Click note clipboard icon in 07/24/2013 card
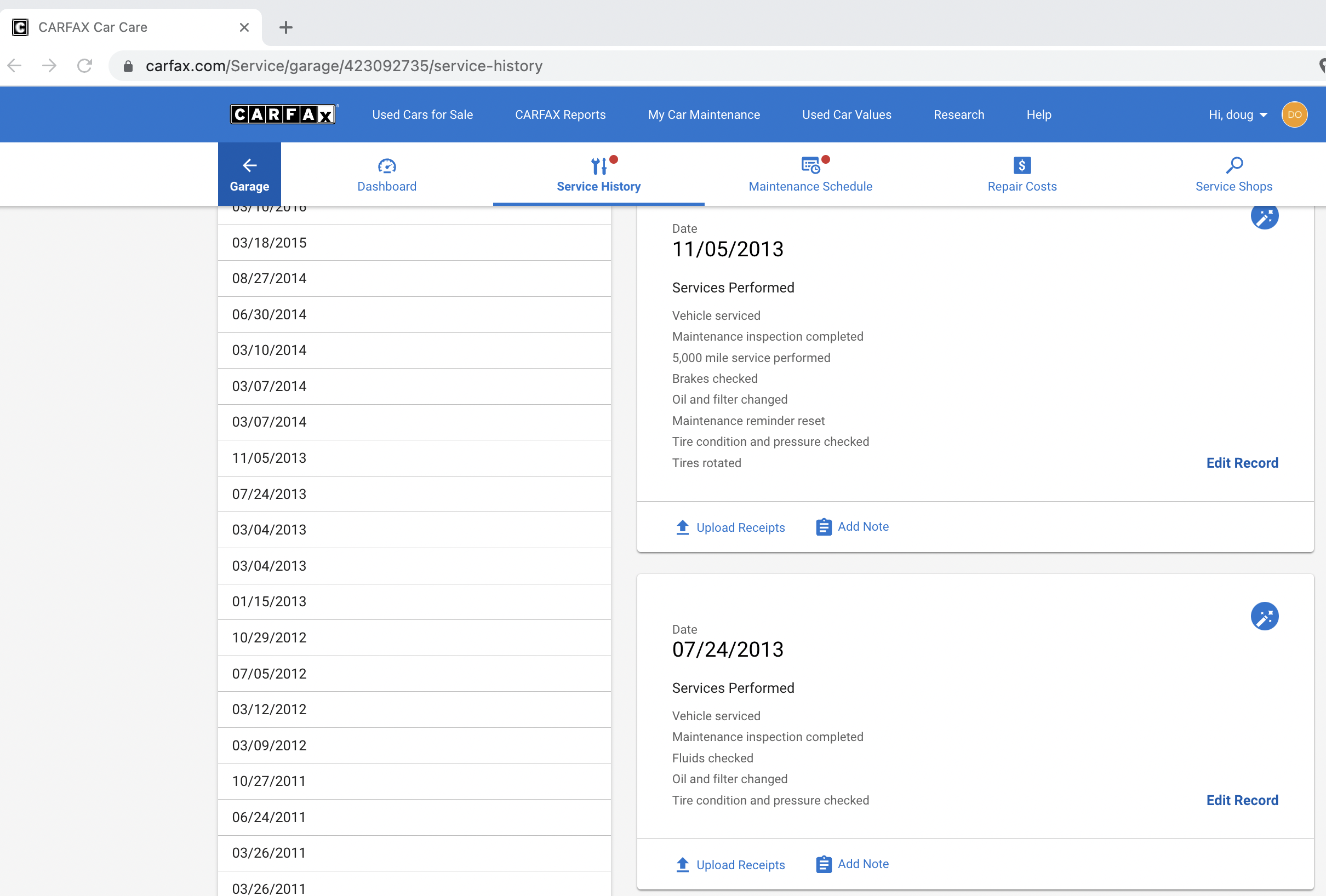1326x896 pixels. click(x=824, y=865)
